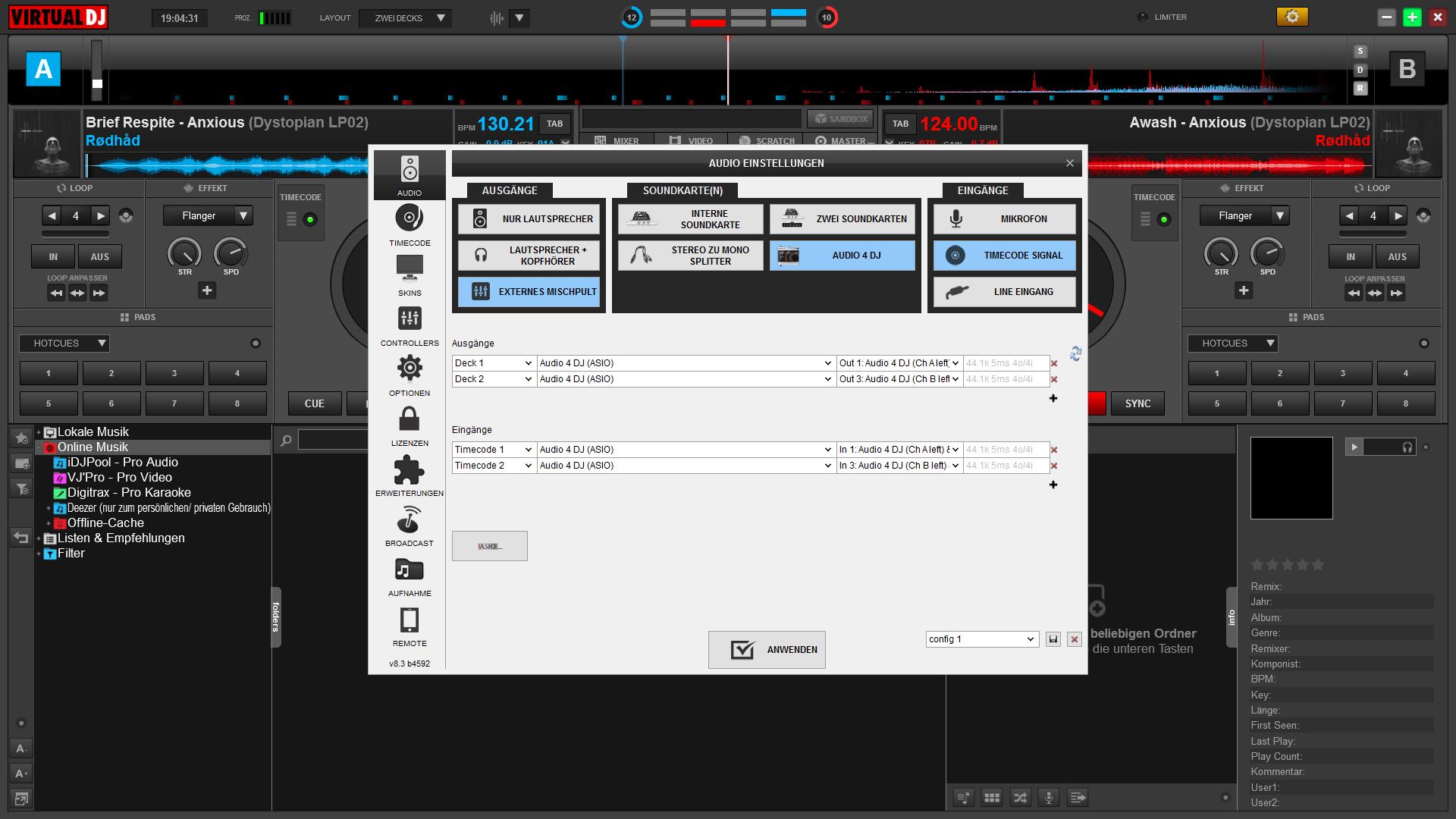
Task: Open the Deck 1 output dropdown
Action: click(x=494, y=363)
